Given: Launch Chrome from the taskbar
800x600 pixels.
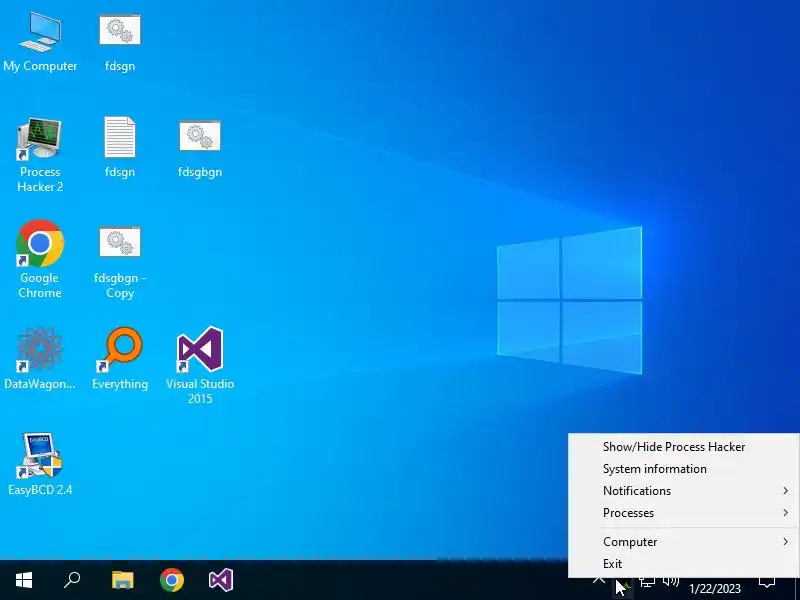Looking at the screenshot, I should tap(172, 580).
